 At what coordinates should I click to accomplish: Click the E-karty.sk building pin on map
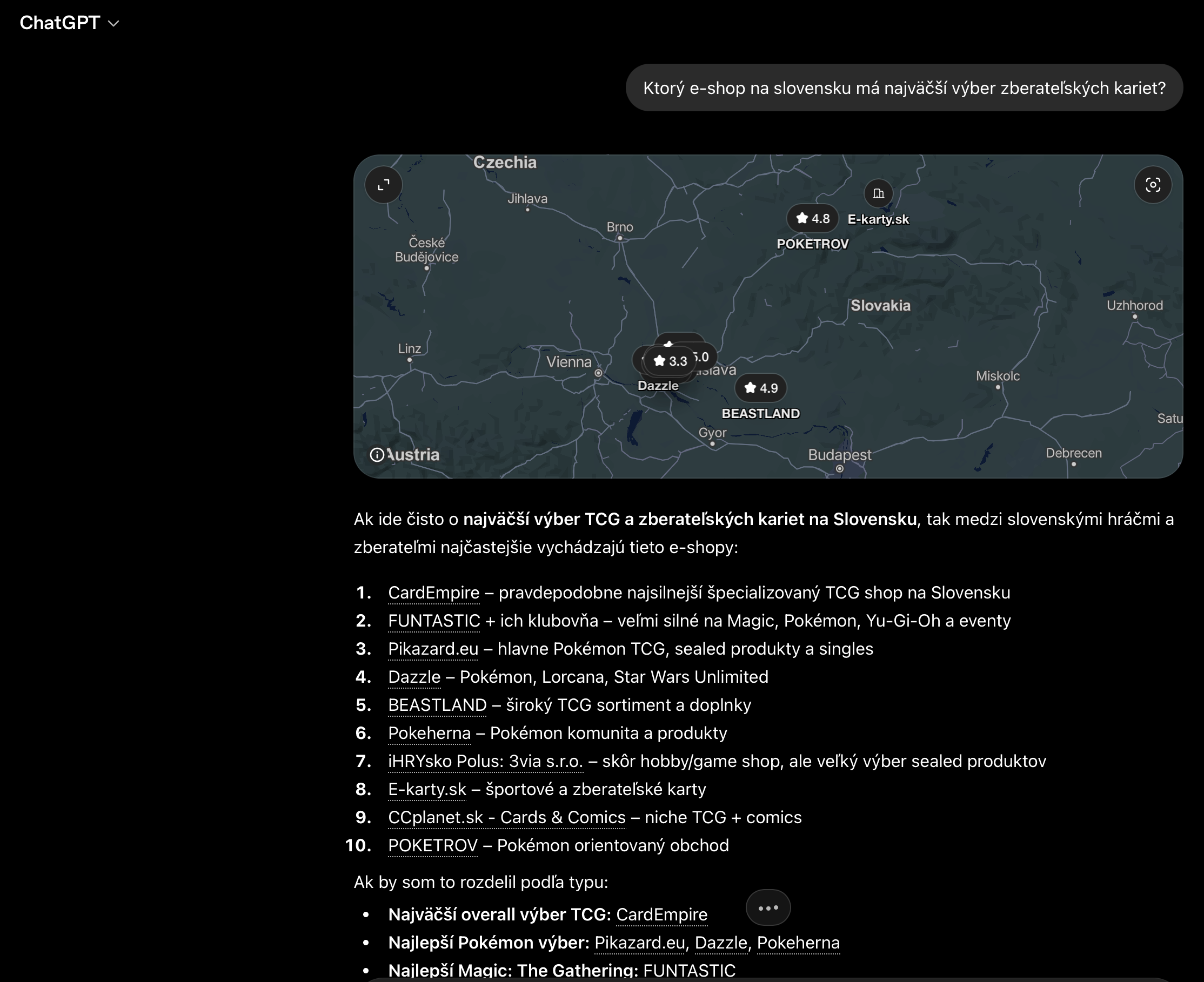click(x=878, y=193)
